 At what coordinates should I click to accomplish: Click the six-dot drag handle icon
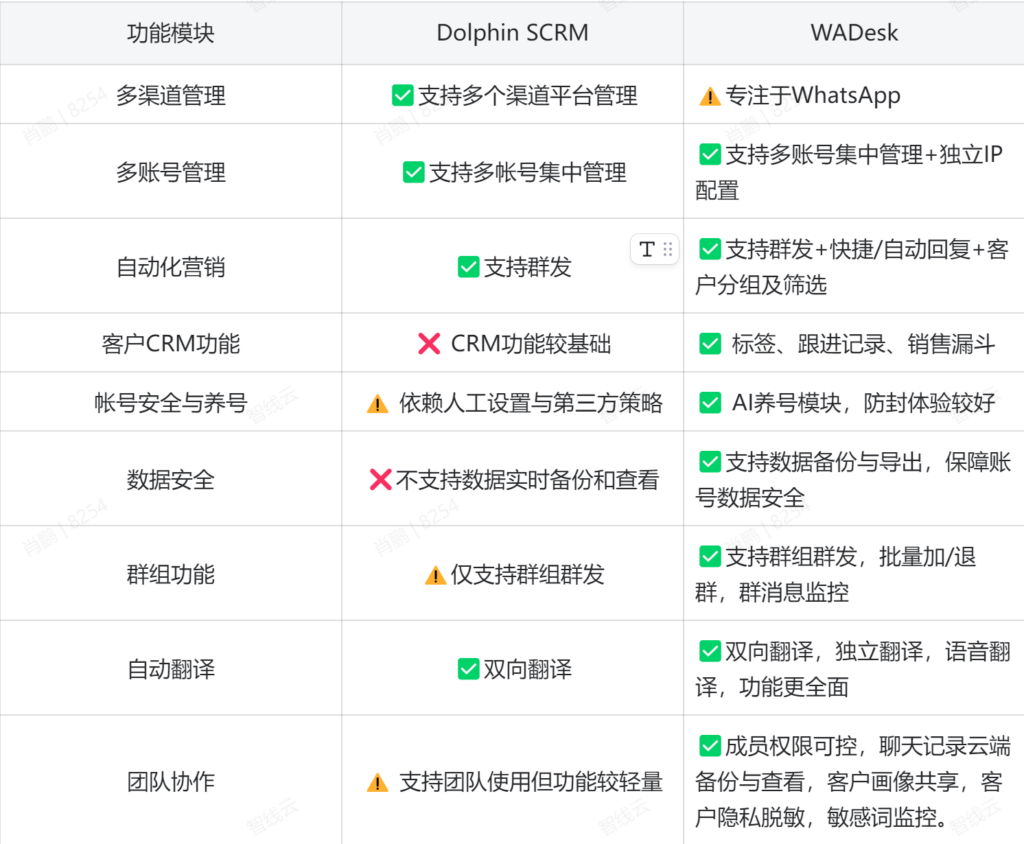[668, 250]
